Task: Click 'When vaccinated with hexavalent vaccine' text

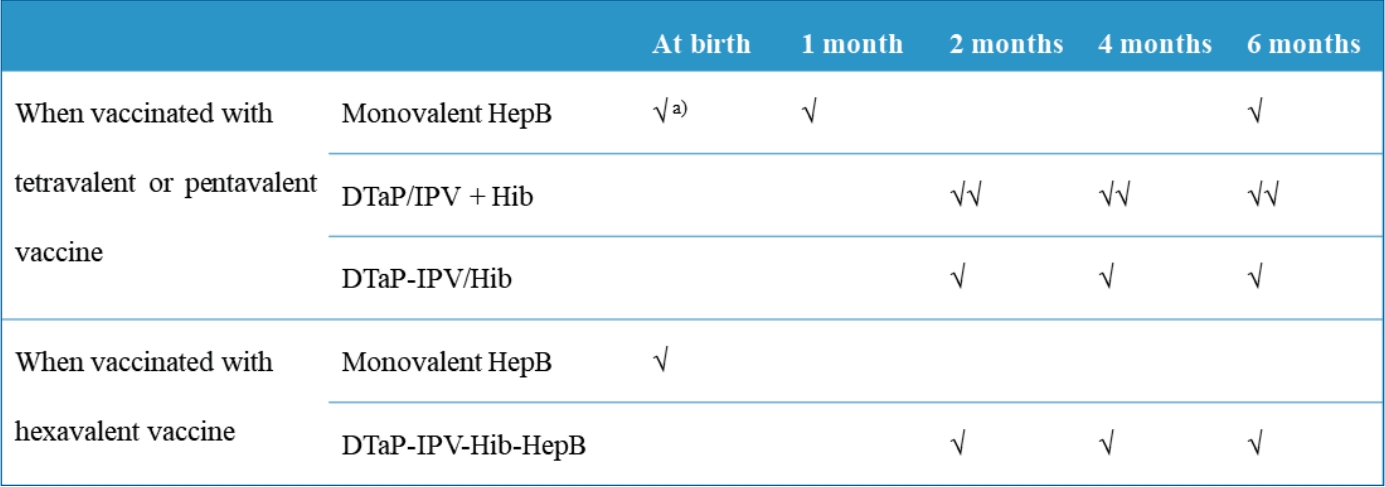Action: pos(144,397)
